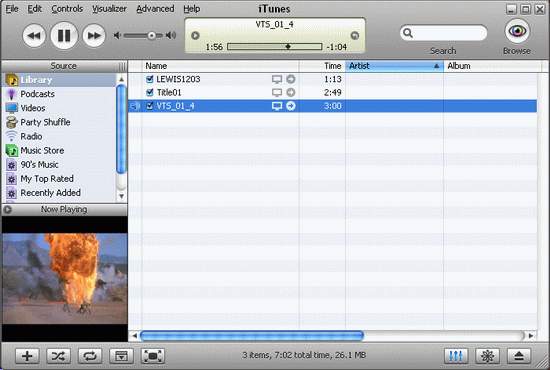This screenshot has height=370, width=550.
Task: Reverse sort on the Artist column header
Action: click(395, 66)
